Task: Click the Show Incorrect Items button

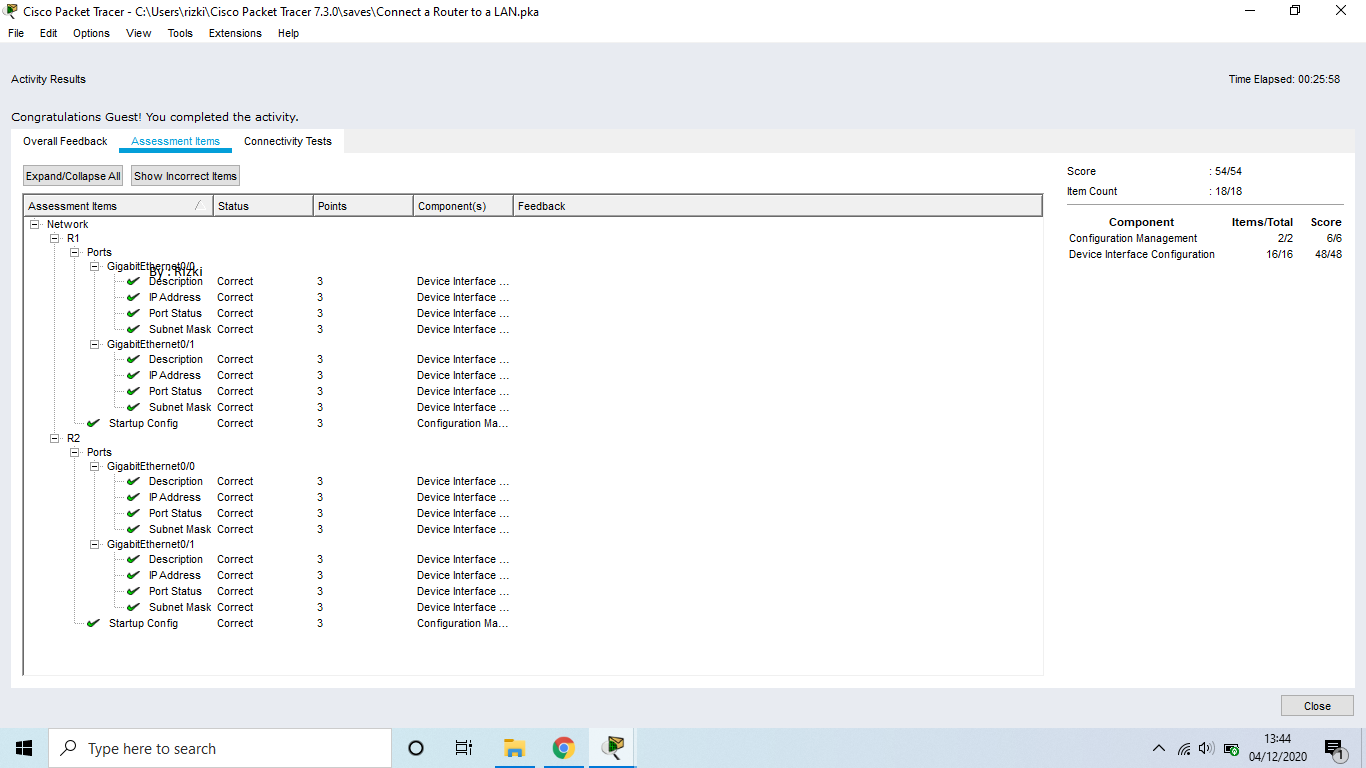Action: (185, 176)
